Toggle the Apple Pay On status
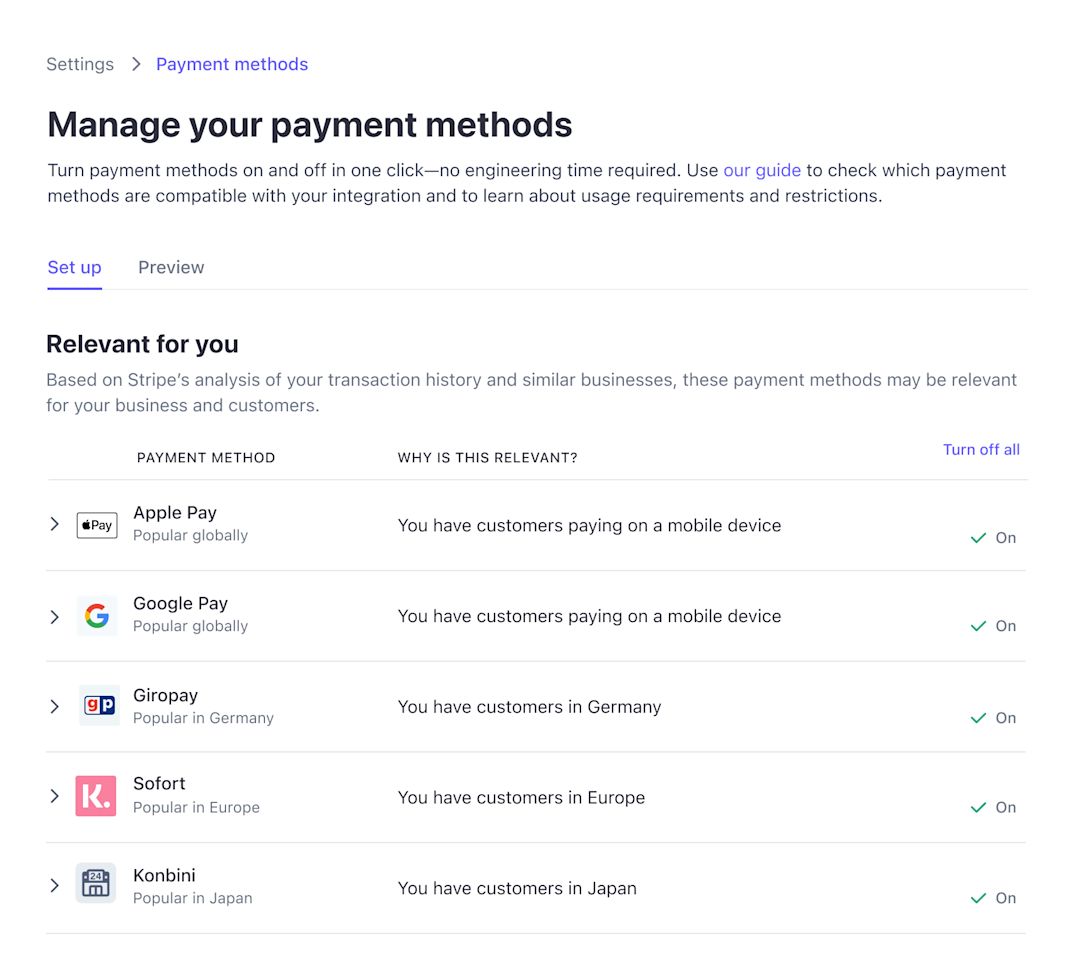Viewport: 1082px width, 957px height. coord(993,538)
